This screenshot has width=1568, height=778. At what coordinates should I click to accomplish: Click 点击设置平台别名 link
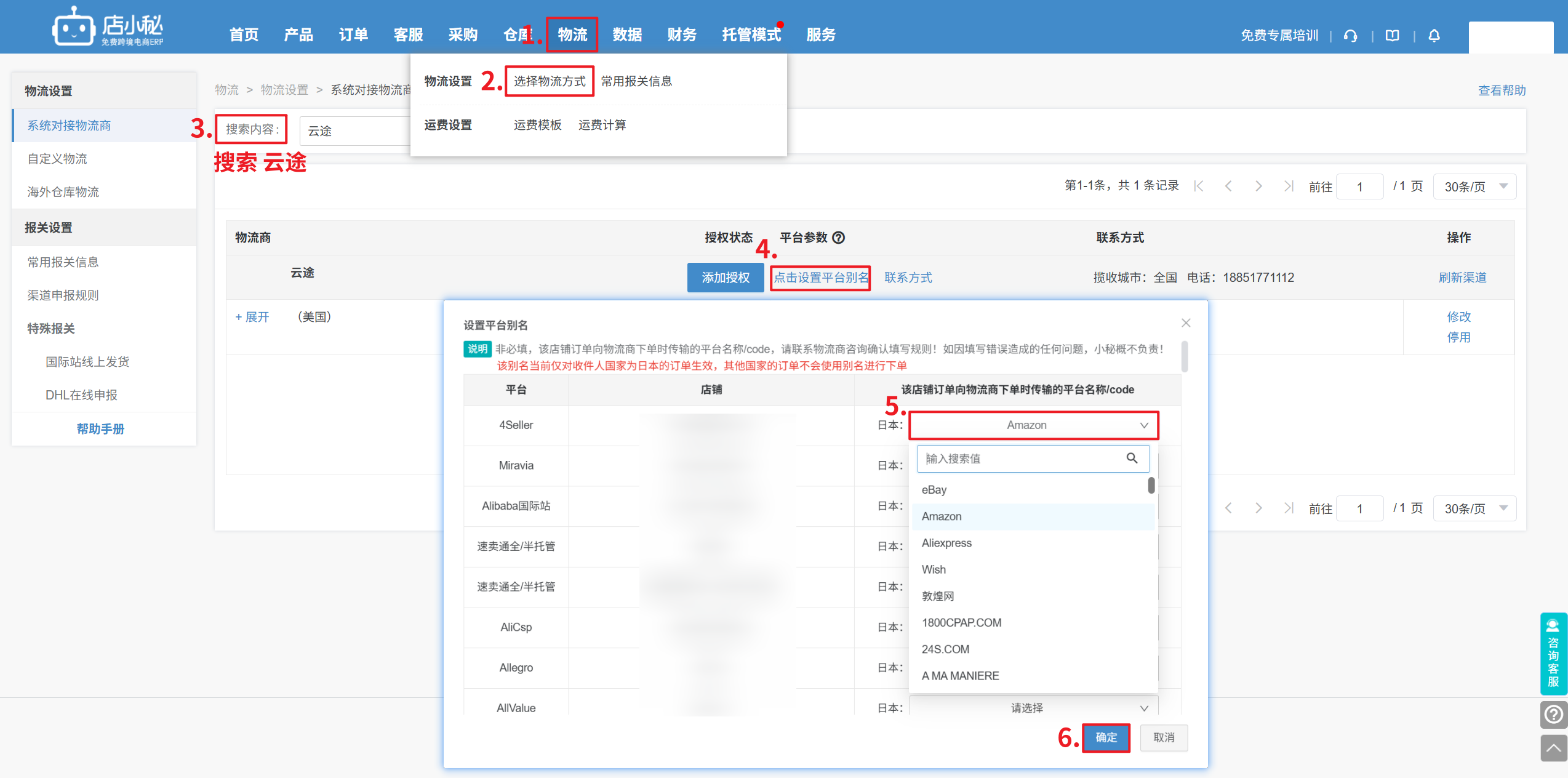(820, 278)
